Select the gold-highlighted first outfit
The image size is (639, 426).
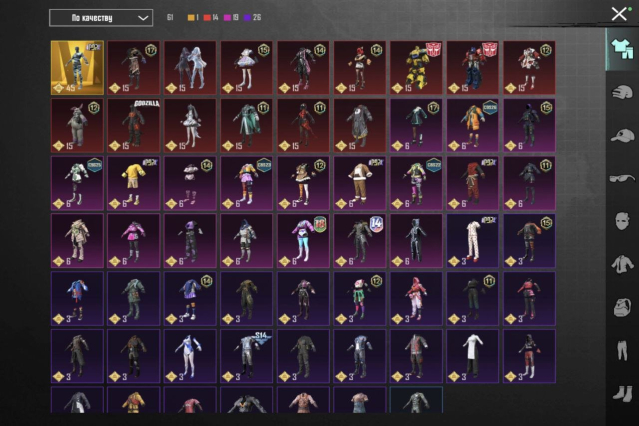(x=77, y=67)
